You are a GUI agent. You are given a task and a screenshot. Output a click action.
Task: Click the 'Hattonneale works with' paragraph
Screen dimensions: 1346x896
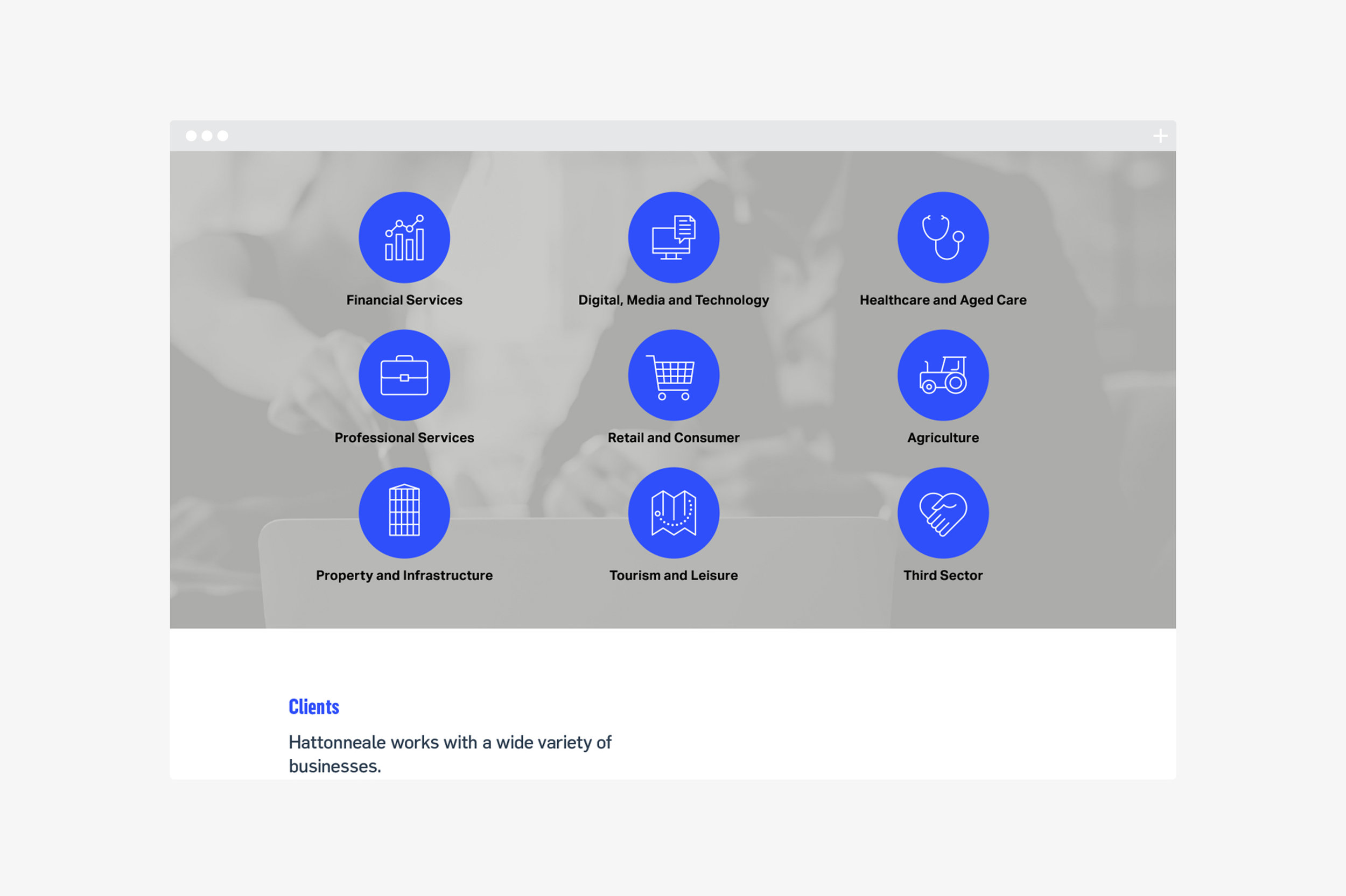[x=450, y=754]
